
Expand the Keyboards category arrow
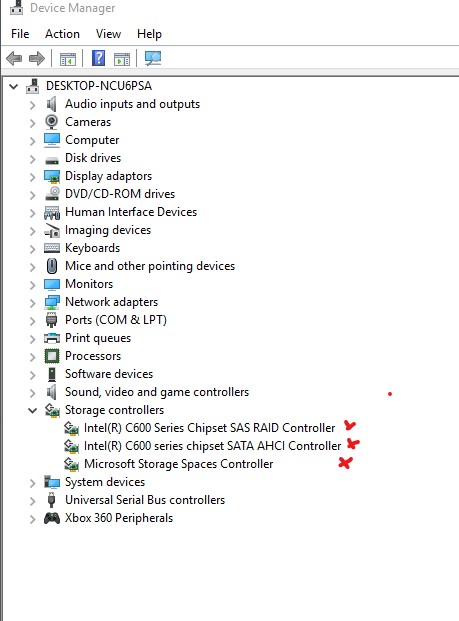[x=32, y=249]
